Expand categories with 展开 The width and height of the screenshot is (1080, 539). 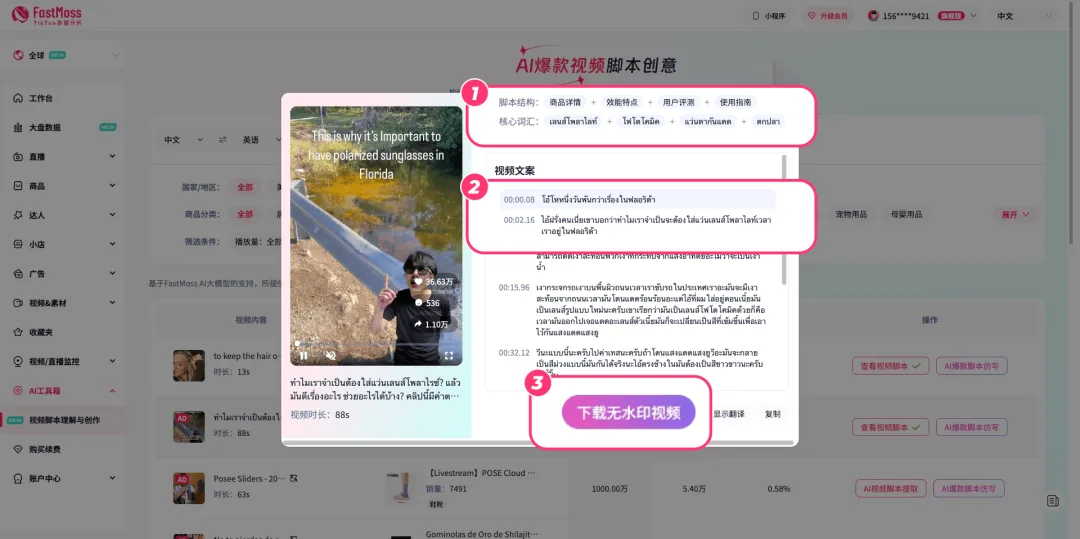tap(1016, 215)
